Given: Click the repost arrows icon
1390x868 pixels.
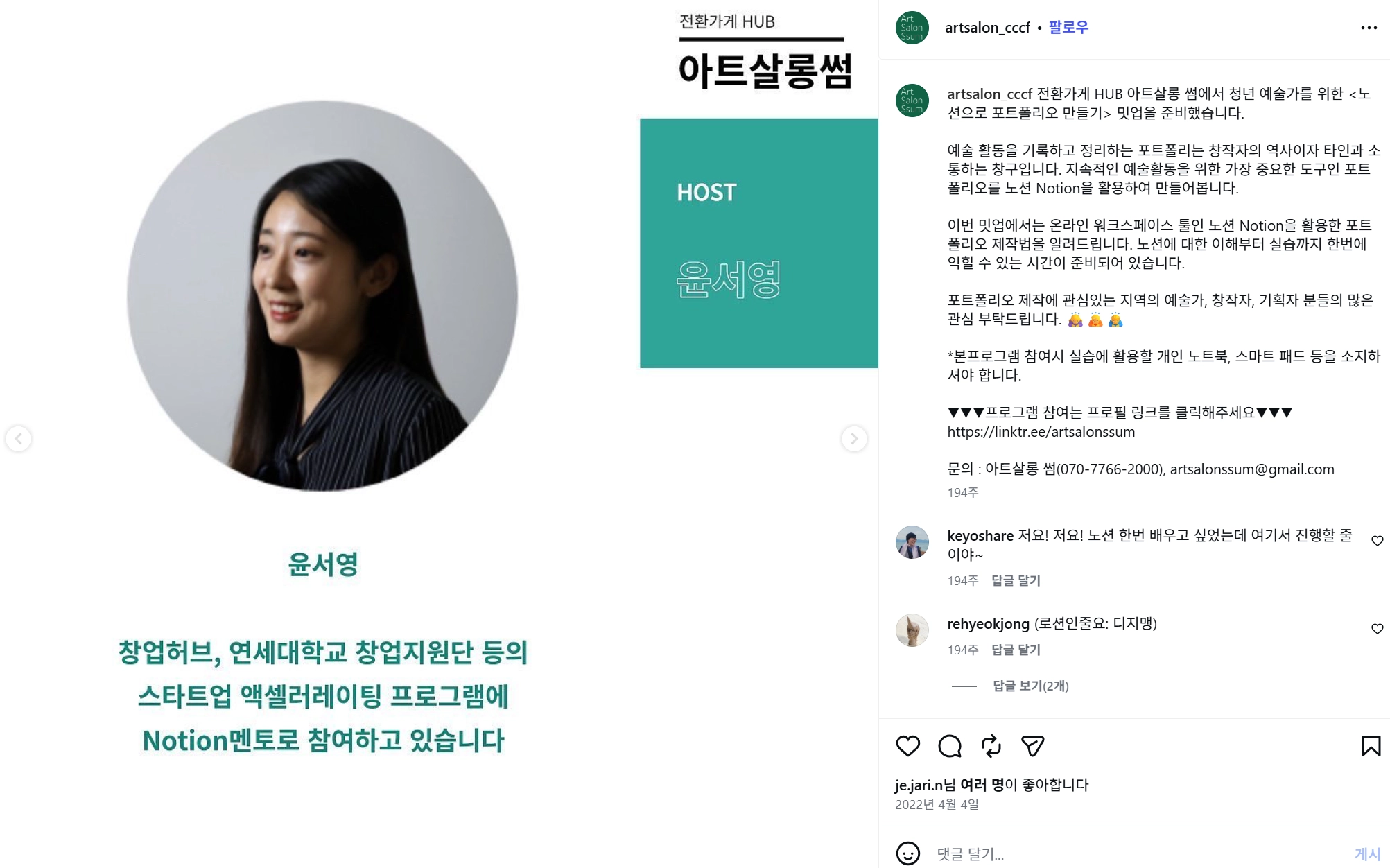Looking at the screenshot, I should tap(991, 746).
